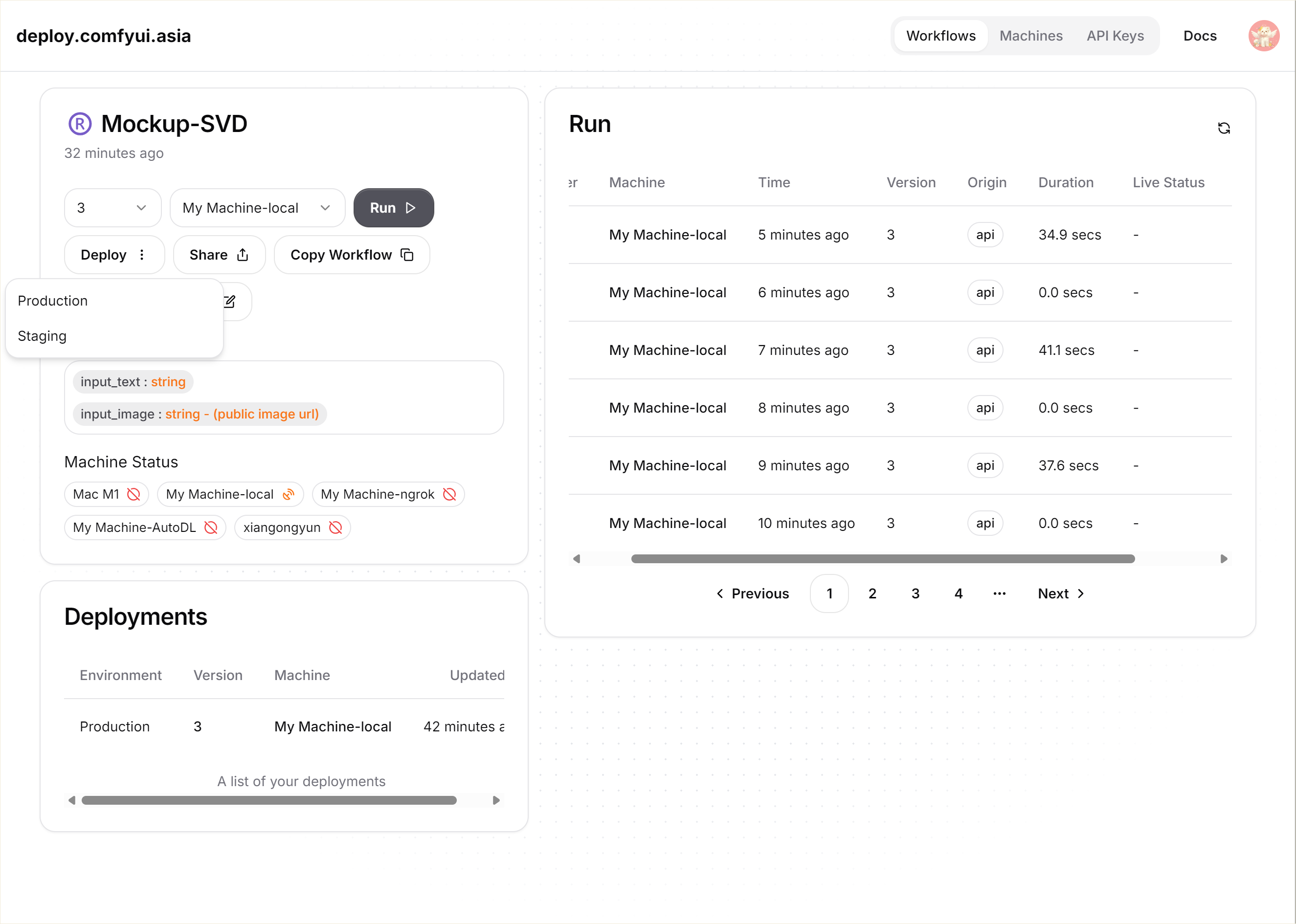Click the run from 9 minutes ago

click(x=900, y=465)
